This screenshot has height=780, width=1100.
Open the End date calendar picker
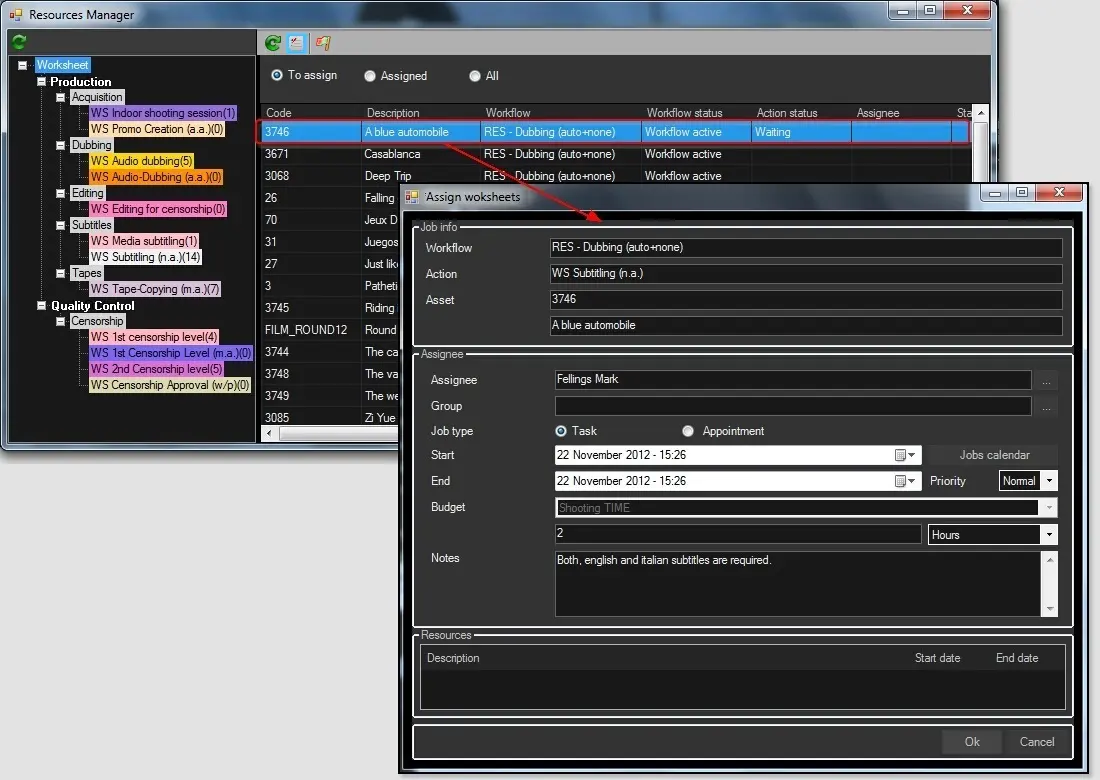coord(905,481)
